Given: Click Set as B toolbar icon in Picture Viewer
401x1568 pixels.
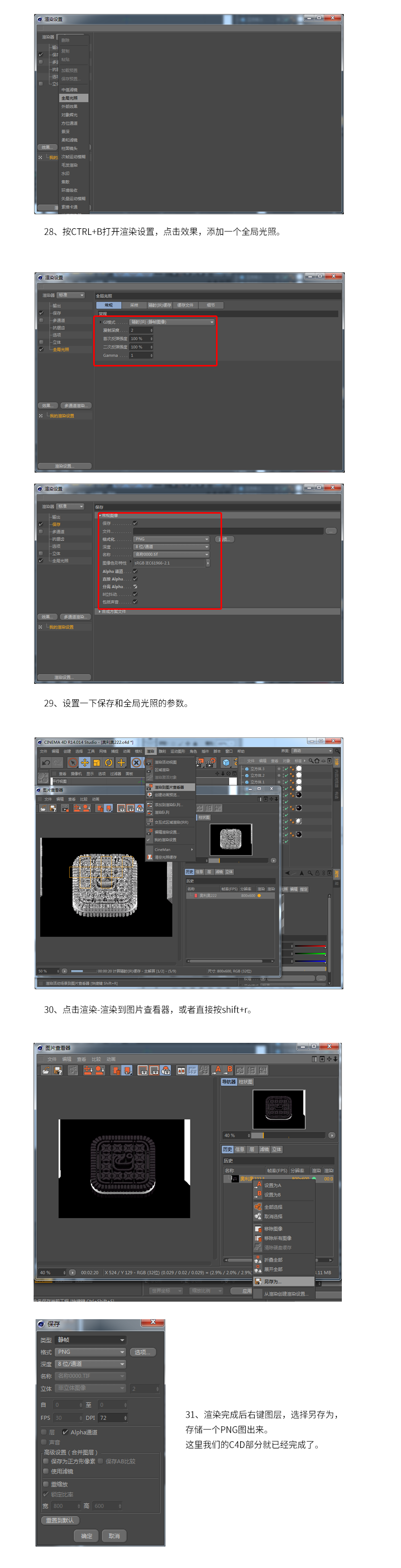Looking at the screenshot, I should coord(229,1069).
